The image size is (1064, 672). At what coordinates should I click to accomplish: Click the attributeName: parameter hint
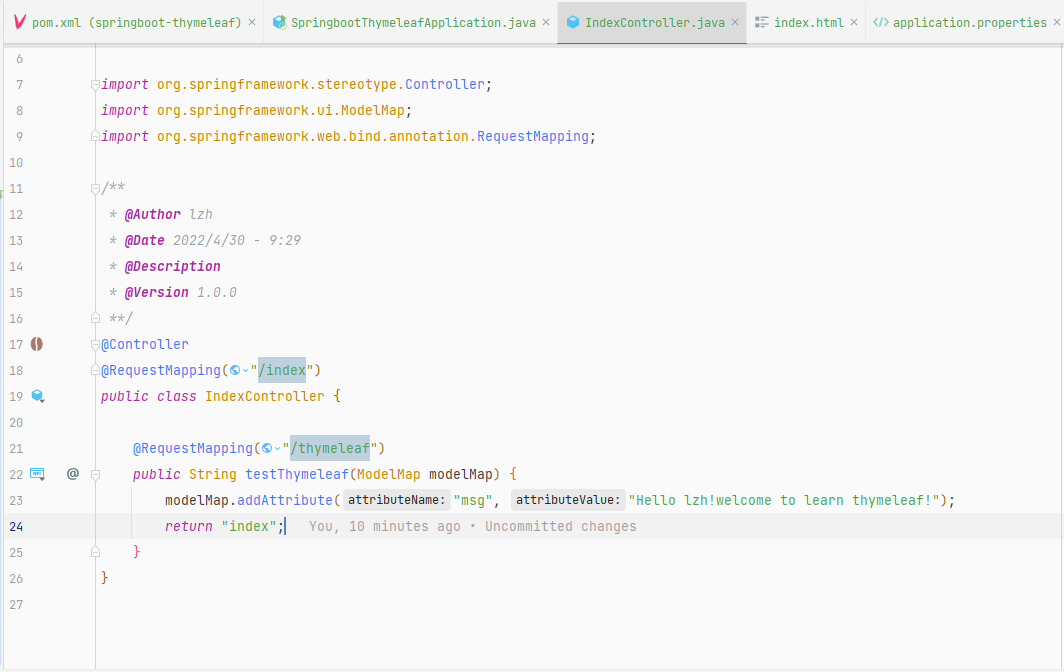396,500
